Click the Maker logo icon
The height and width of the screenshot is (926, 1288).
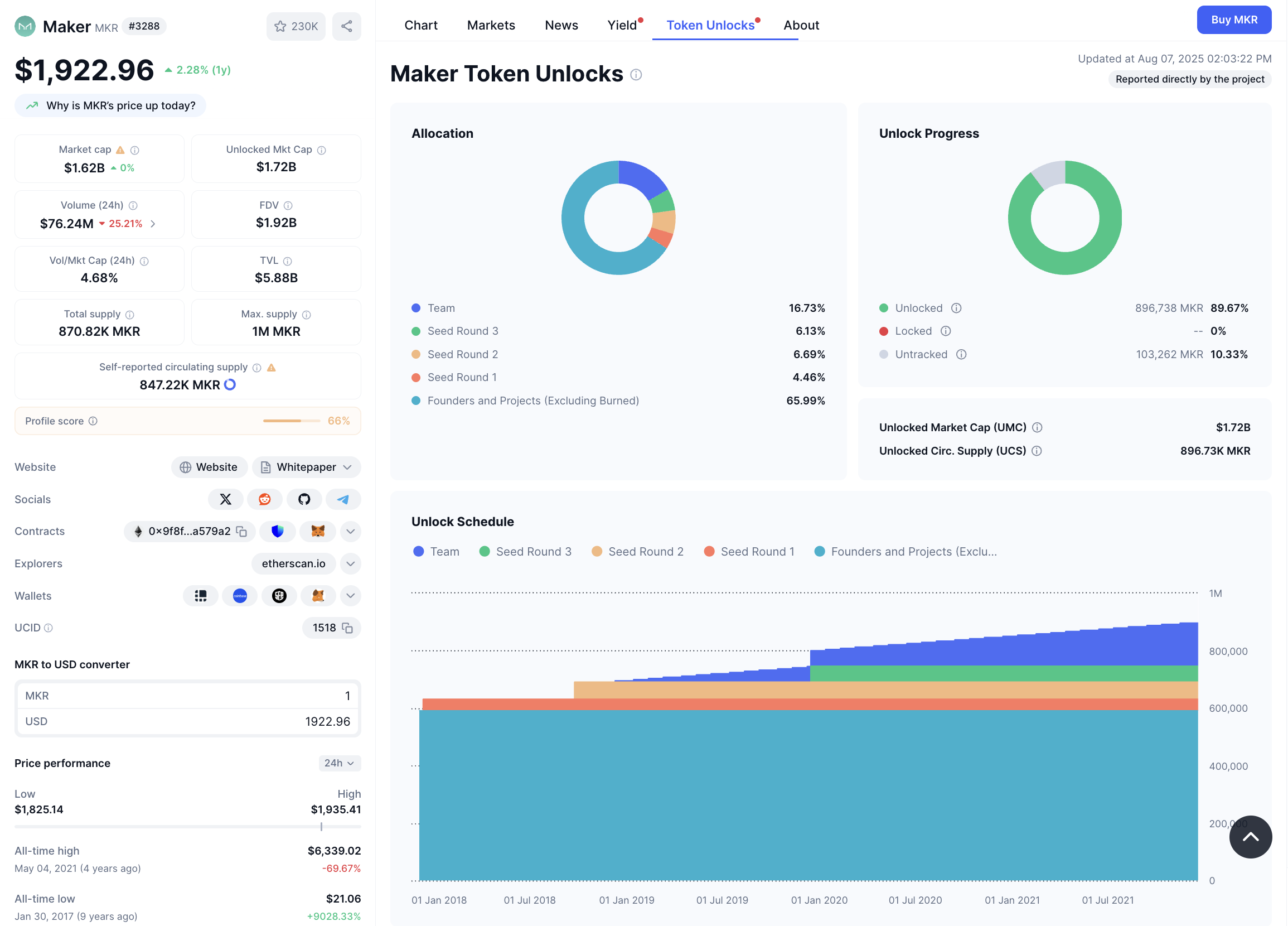pyautogui.click(x=25, y=26)
